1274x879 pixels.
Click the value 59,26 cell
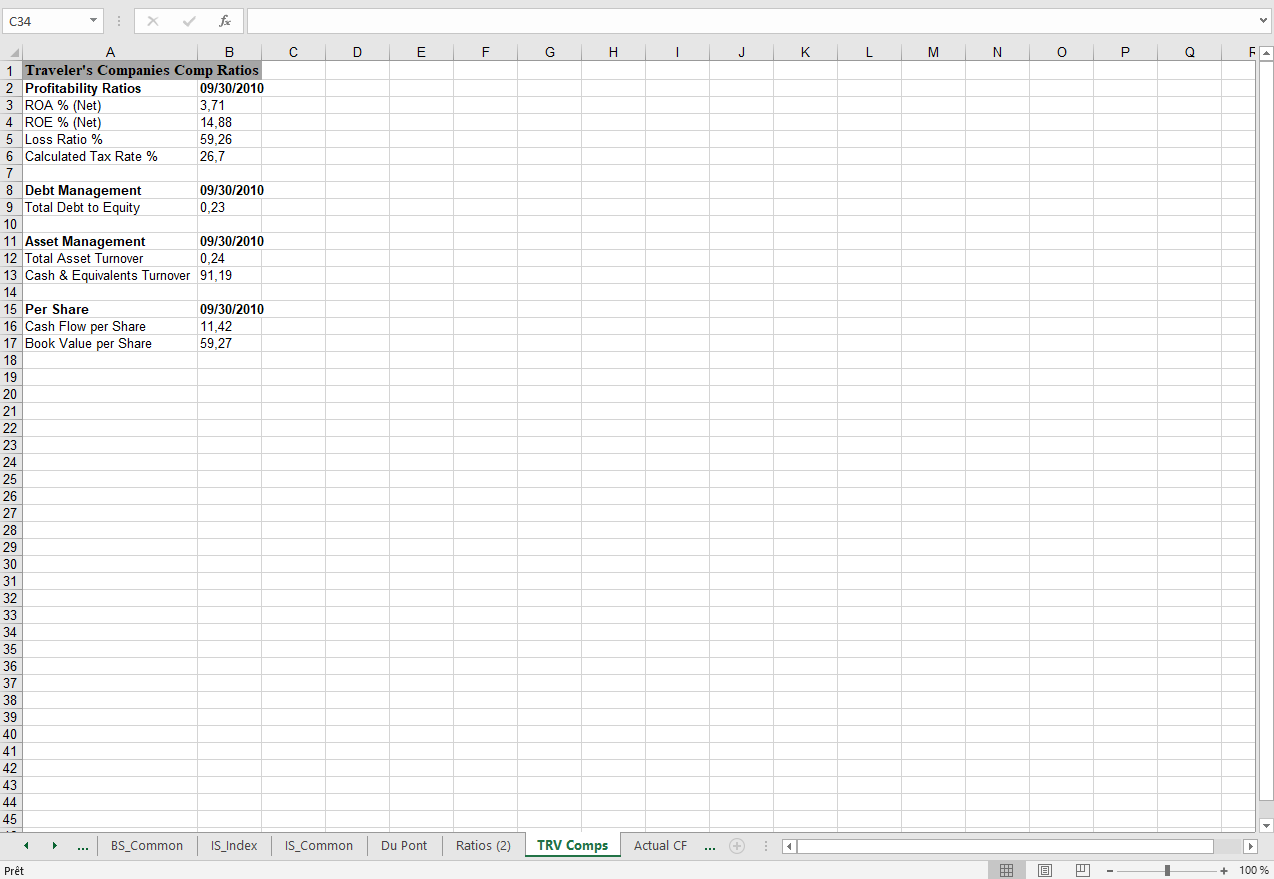pos(229,139)
